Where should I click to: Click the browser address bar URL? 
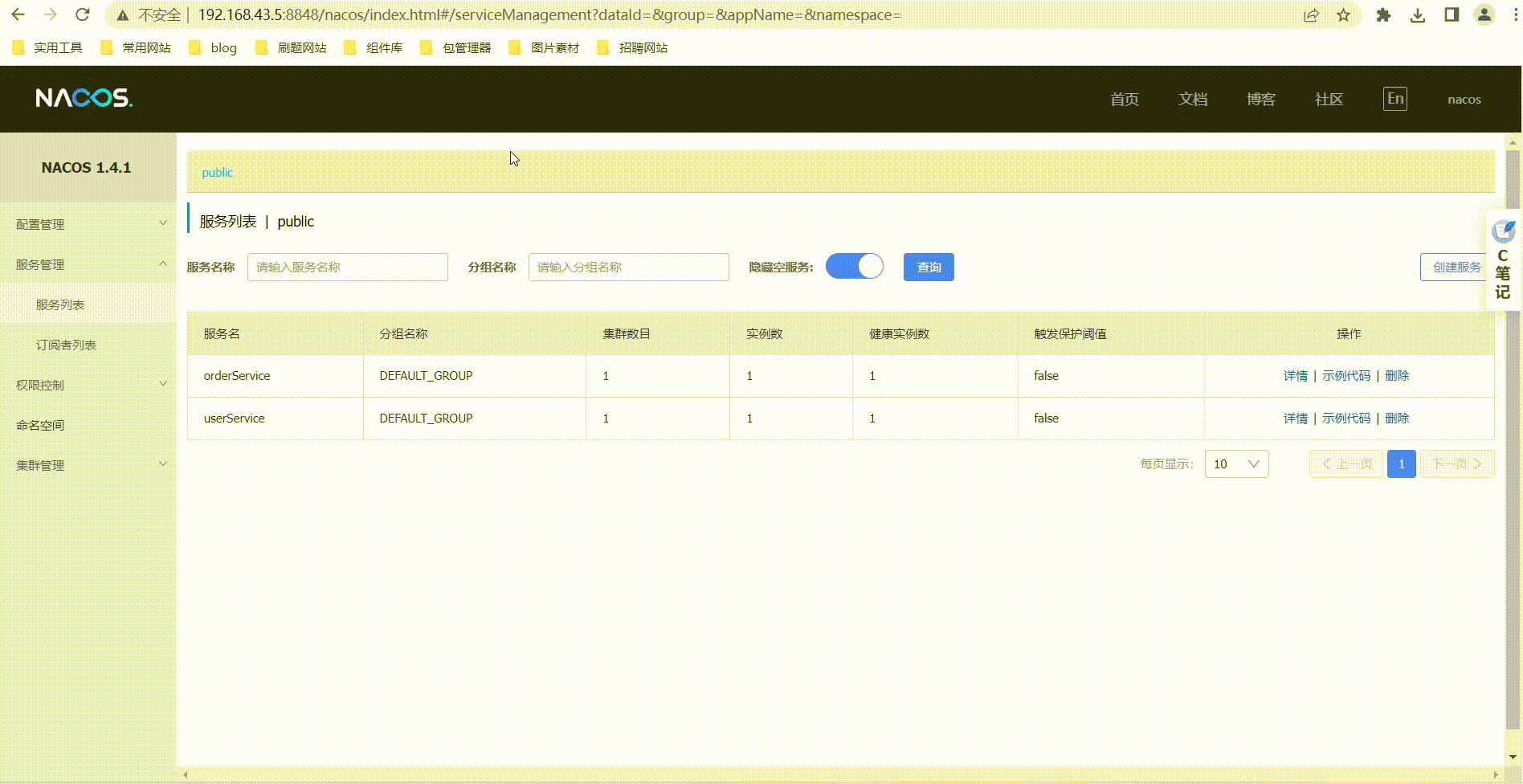coord(549,15)
